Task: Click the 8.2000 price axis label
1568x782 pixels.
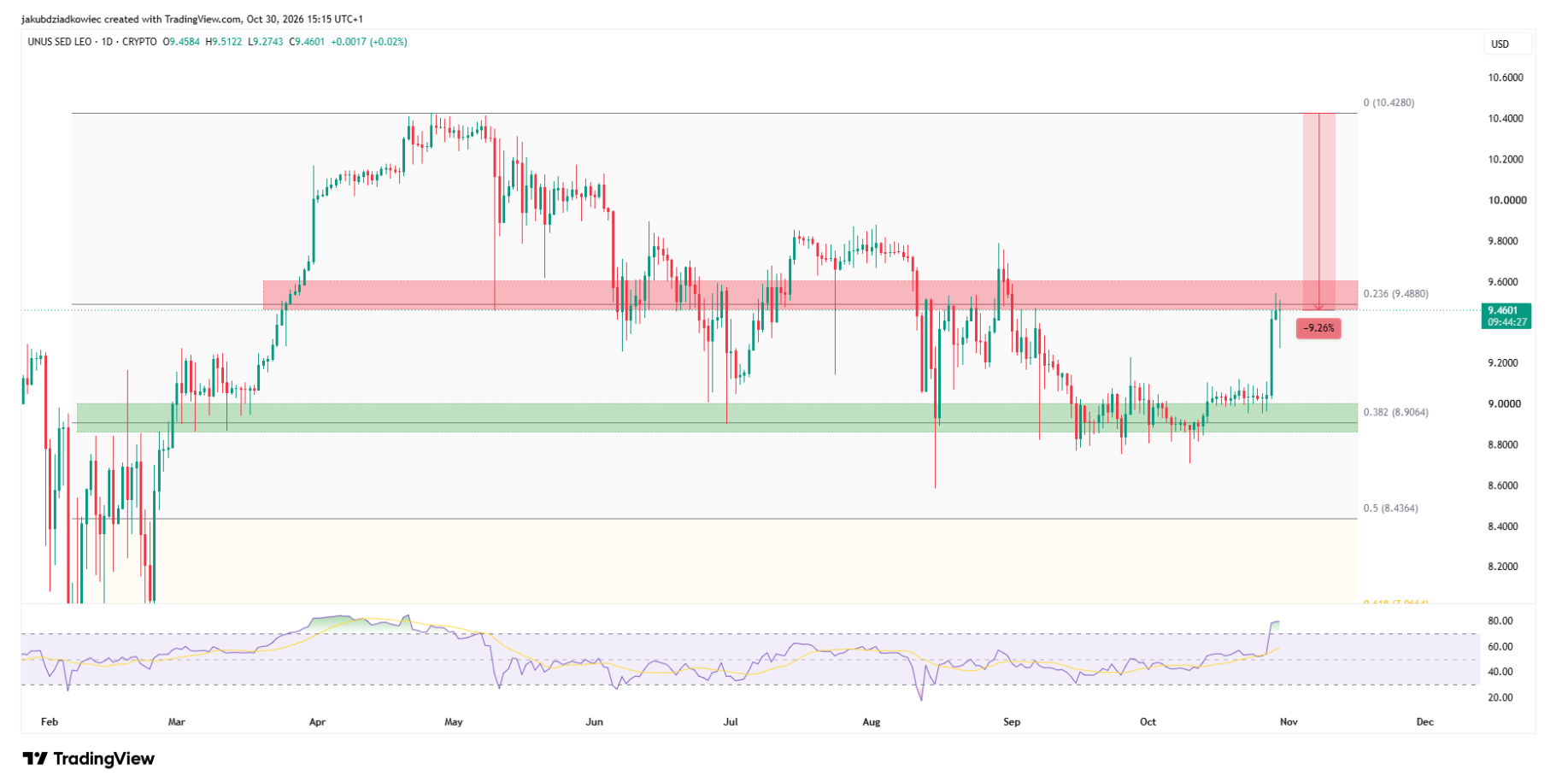Action: coord(1503,567)
